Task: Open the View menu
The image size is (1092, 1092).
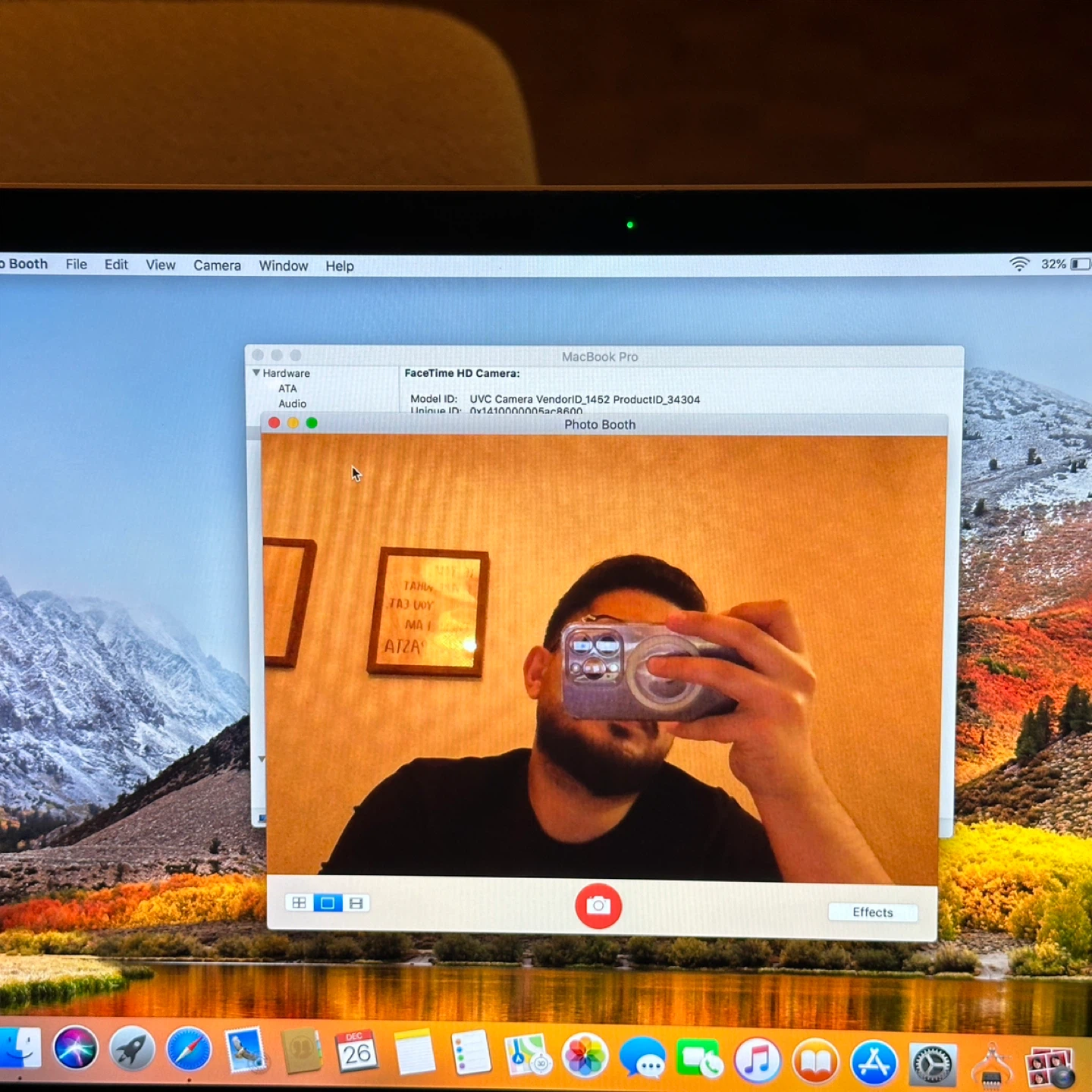Action: coord(160,265)
